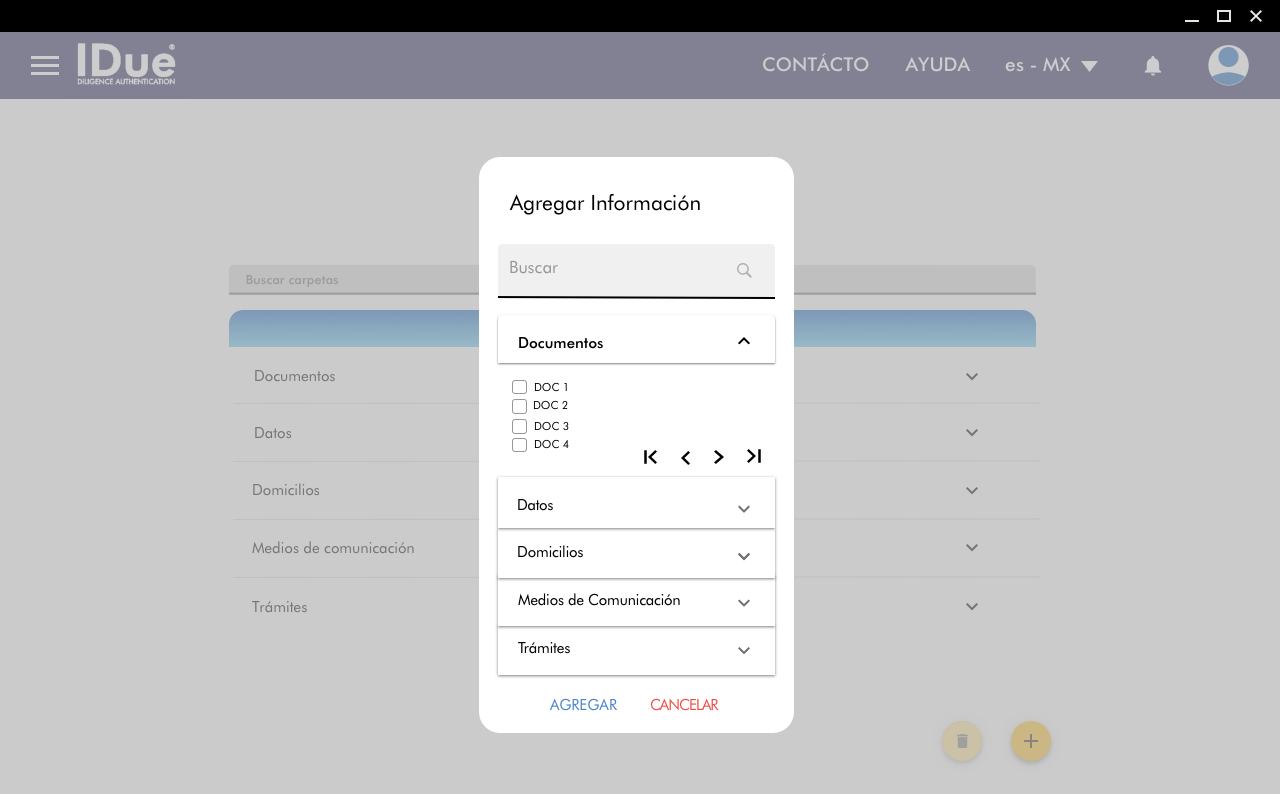Toggle the DOC 2 checkbox
This screenshot has height=794, width=1280.
click(x=519, y=406)
